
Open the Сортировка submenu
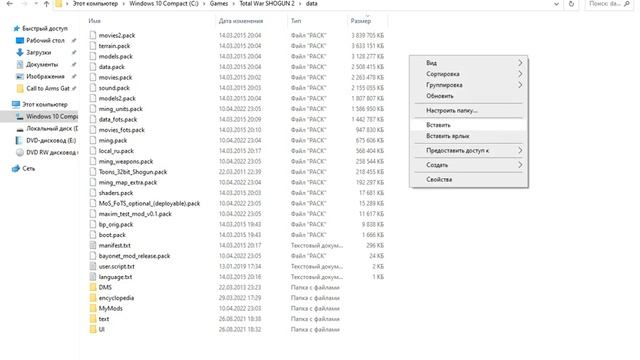(469, 74)
